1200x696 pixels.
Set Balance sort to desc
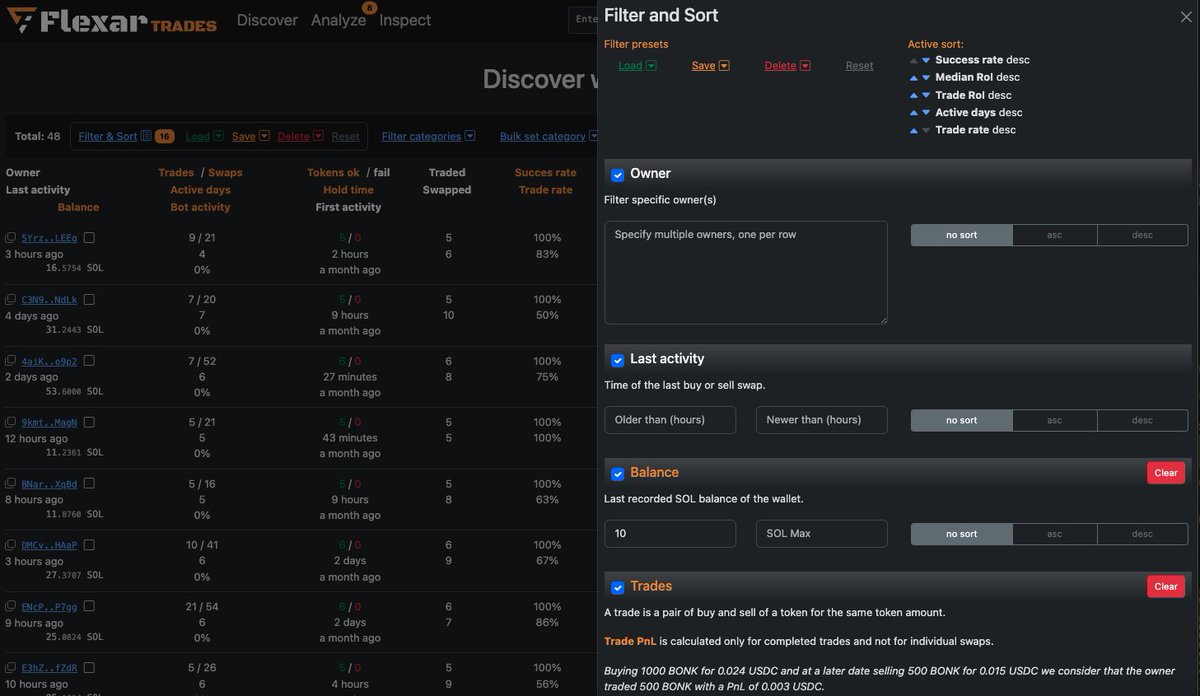click(x=1142, y=534)
